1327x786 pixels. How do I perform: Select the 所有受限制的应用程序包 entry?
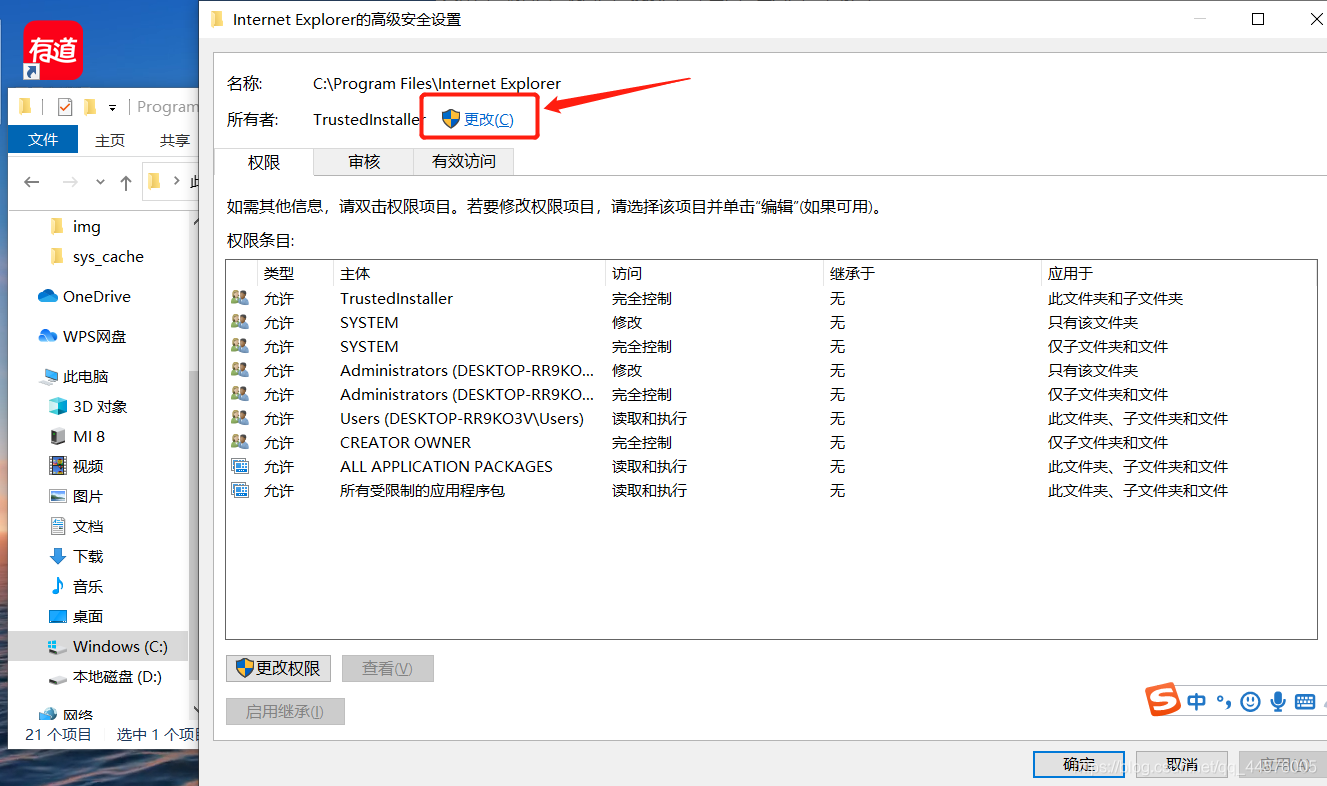pyautogui.click(x=771, y=490)
